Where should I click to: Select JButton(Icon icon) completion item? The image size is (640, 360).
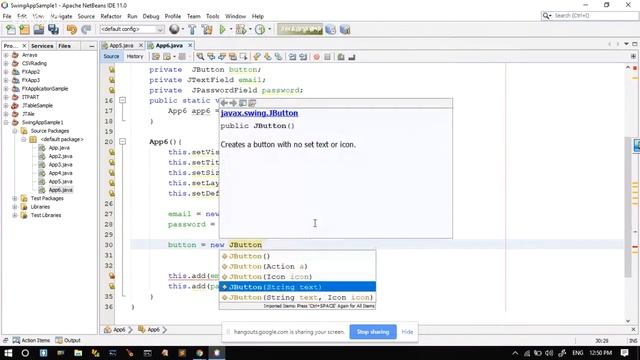click(297, 277)
